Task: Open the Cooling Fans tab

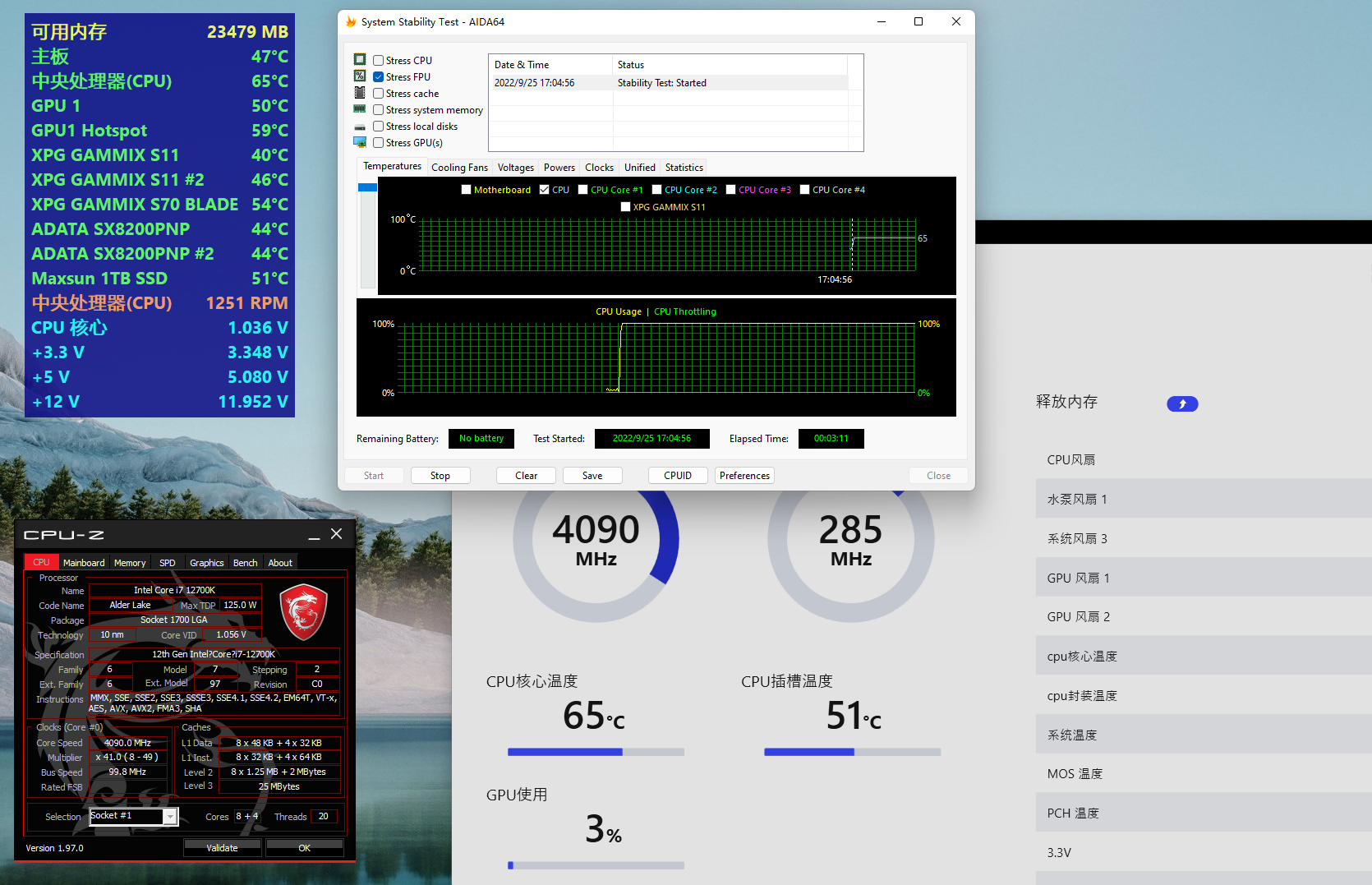Action: point(459,168)
